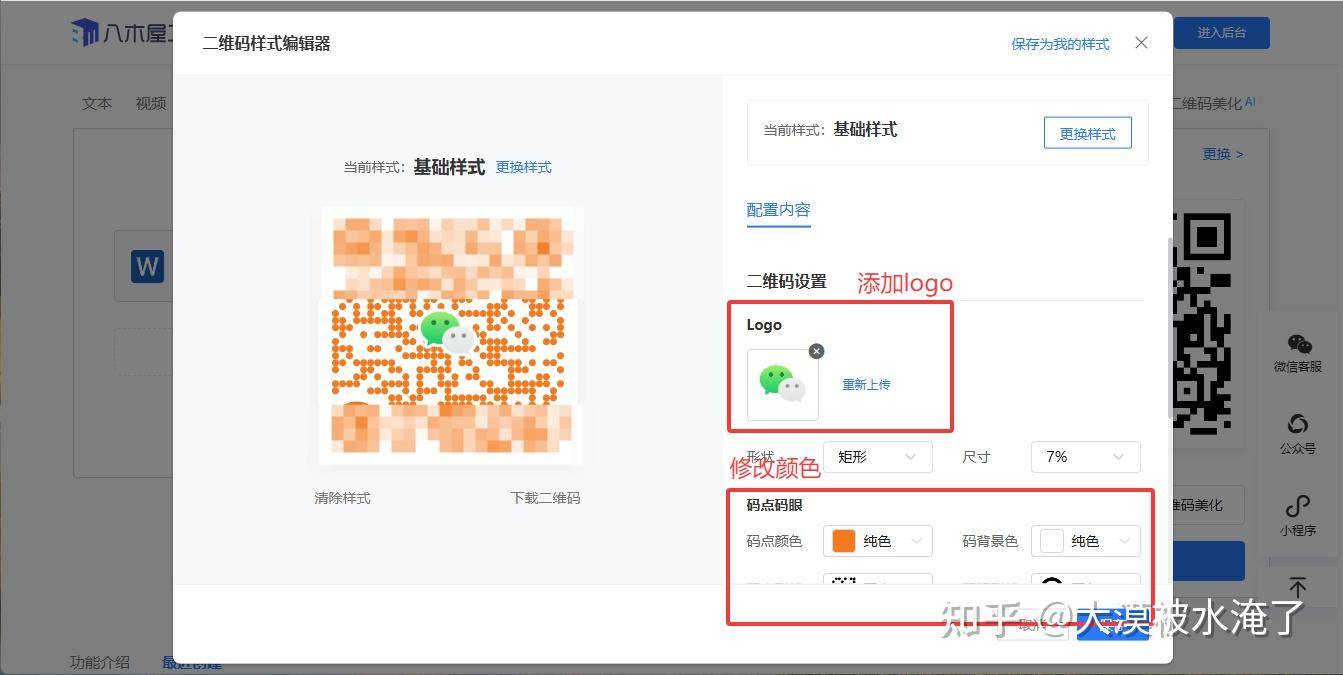Image resolution: width=1343 pixels, height=675 pixels.
Task: Click 清除样式 under the preview
Action: click(342, 498)
